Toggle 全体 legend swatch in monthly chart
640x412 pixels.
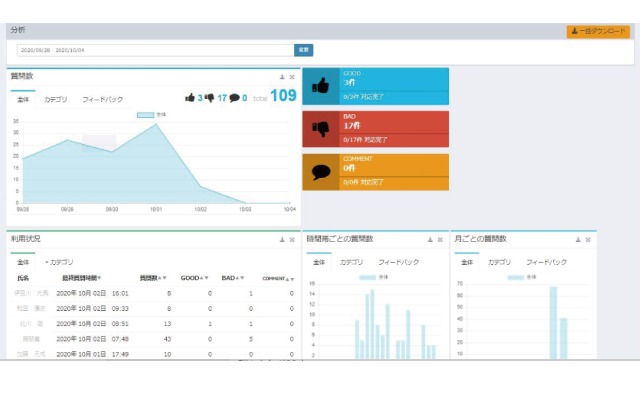[x=516, y=277]
